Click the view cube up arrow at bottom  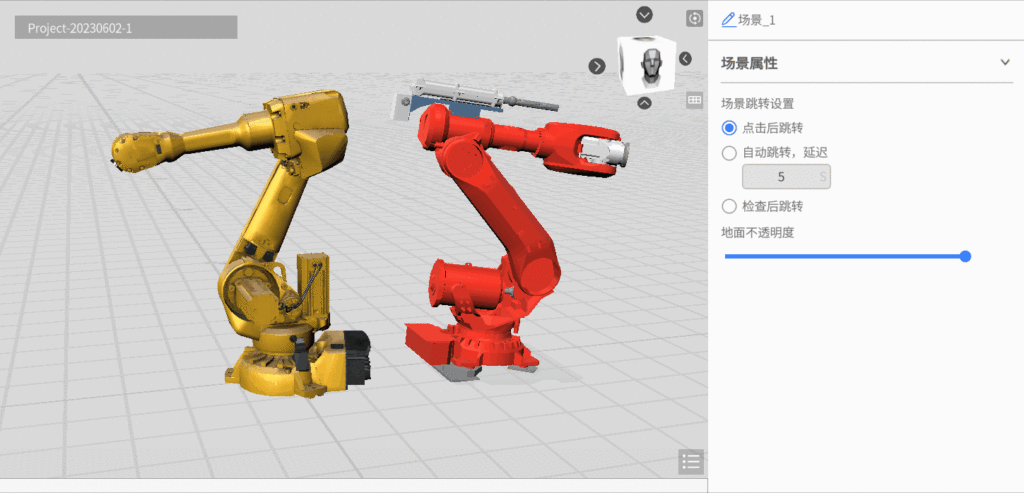pos(645,102)
